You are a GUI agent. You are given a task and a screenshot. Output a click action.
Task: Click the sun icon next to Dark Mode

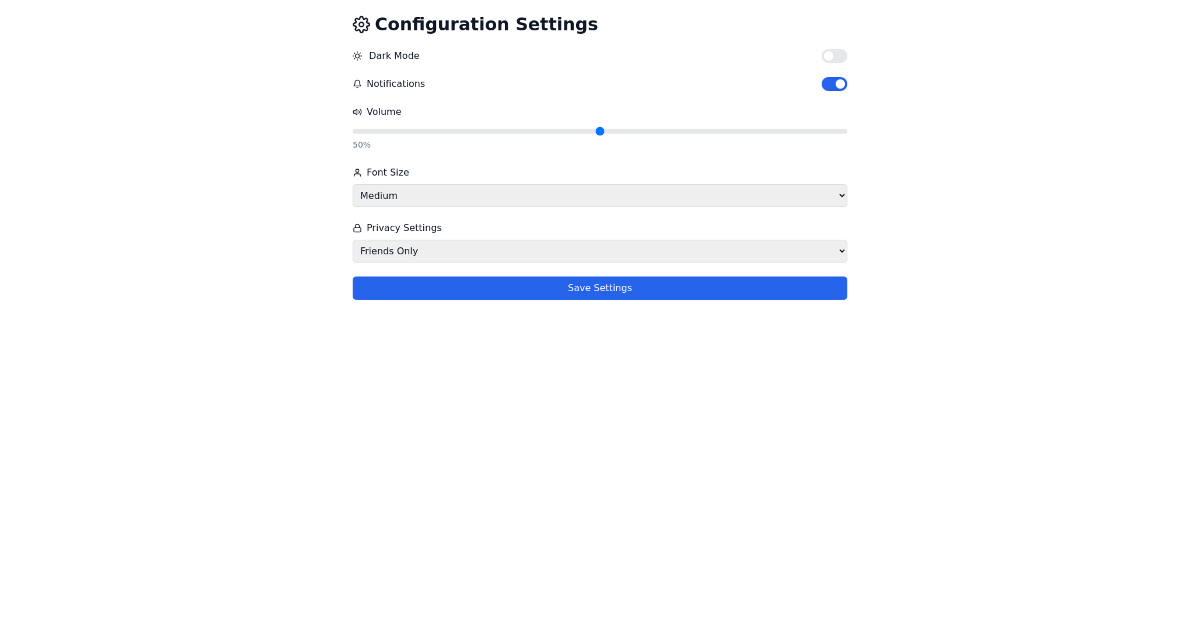click(357, 56)
